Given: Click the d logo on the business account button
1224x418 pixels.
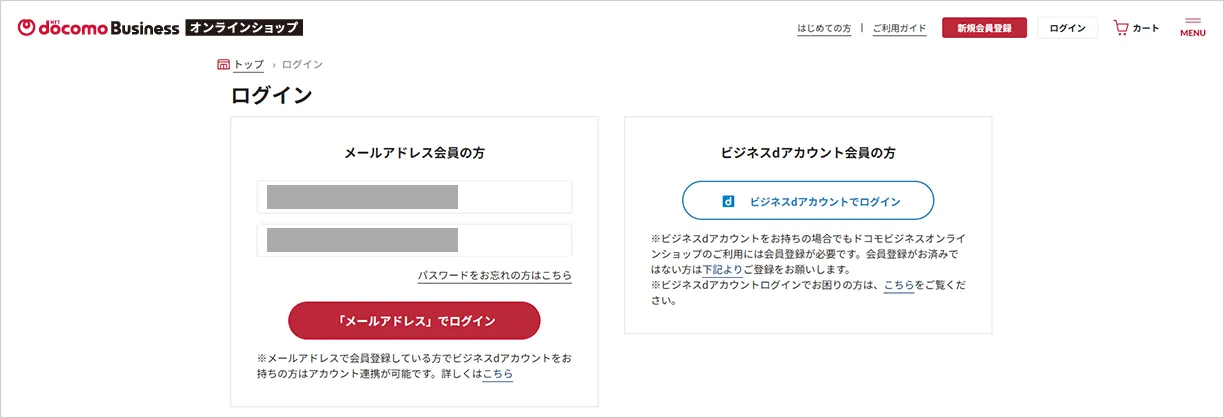Looking at the screenshot, I should coord(728,201).
